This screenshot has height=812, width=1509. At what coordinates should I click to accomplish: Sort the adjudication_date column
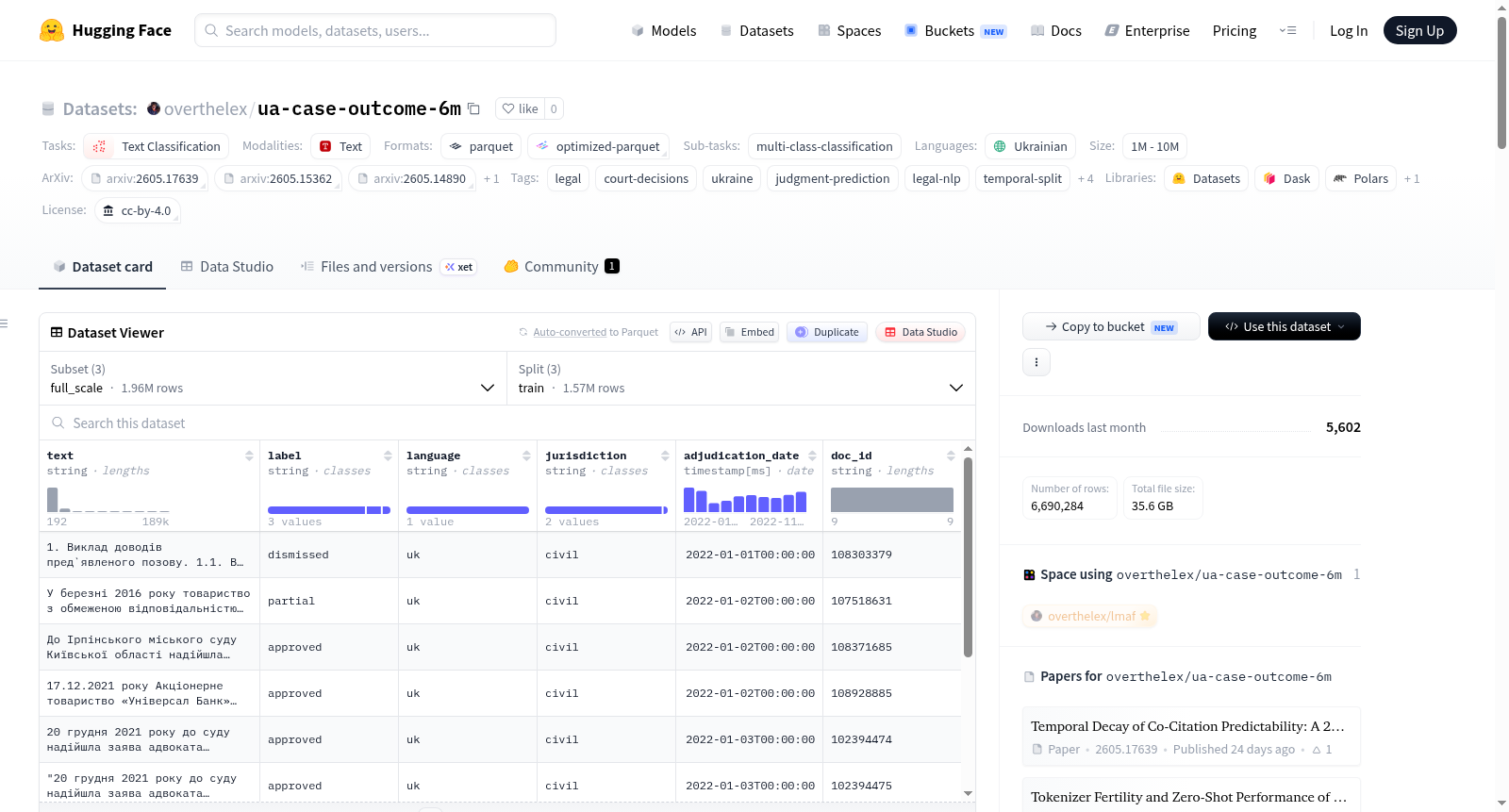812,456
